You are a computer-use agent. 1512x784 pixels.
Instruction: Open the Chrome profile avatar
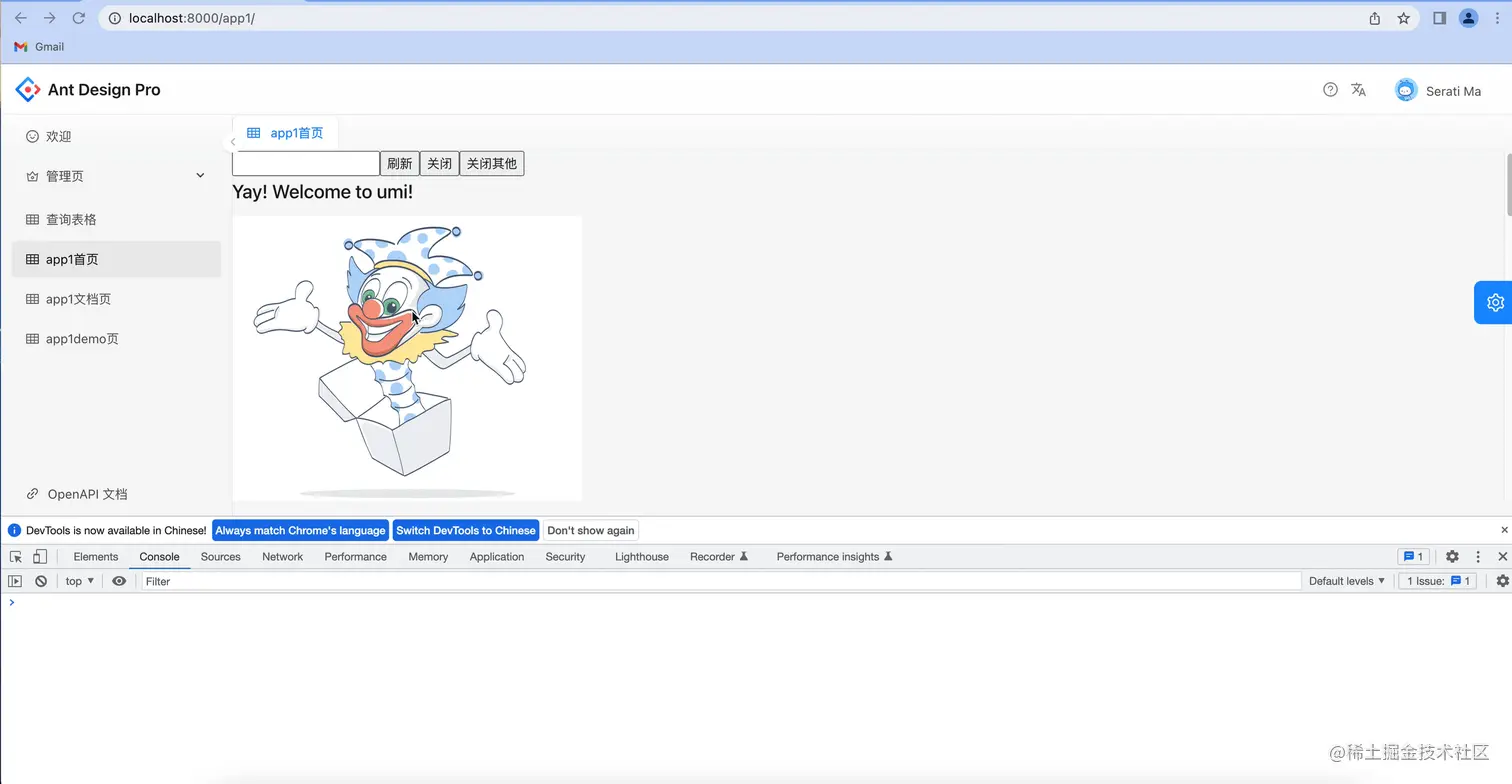click(1468, 18)
